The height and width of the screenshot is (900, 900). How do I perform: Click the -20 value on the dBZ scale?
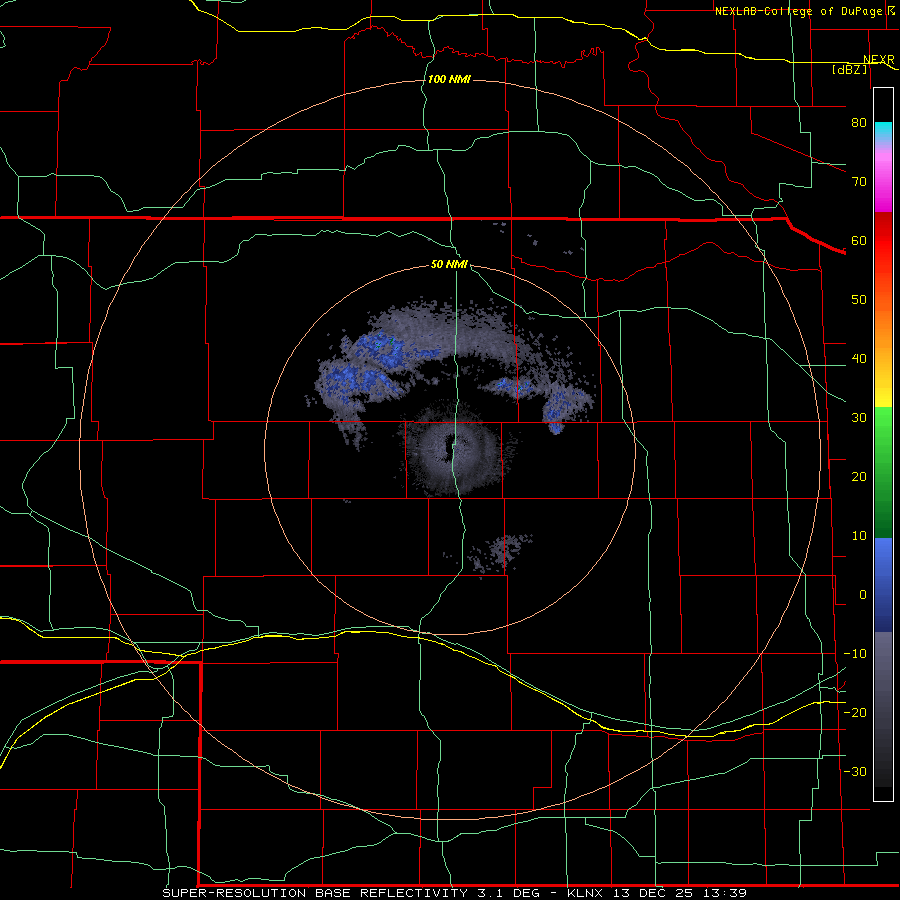855,712
